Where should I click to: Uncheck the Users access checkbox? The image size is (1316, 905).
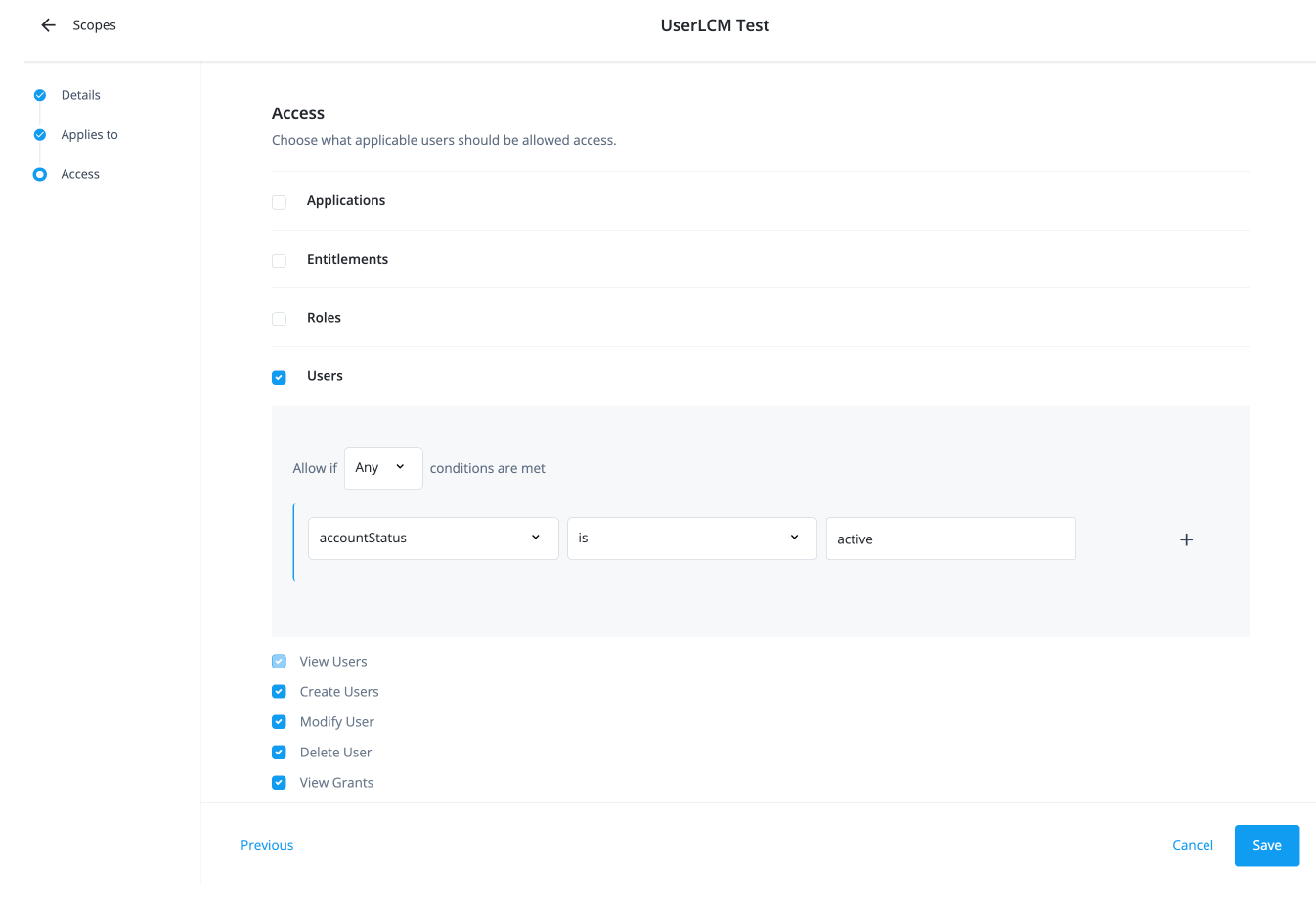pyautogui.click(x=279, y=377)
